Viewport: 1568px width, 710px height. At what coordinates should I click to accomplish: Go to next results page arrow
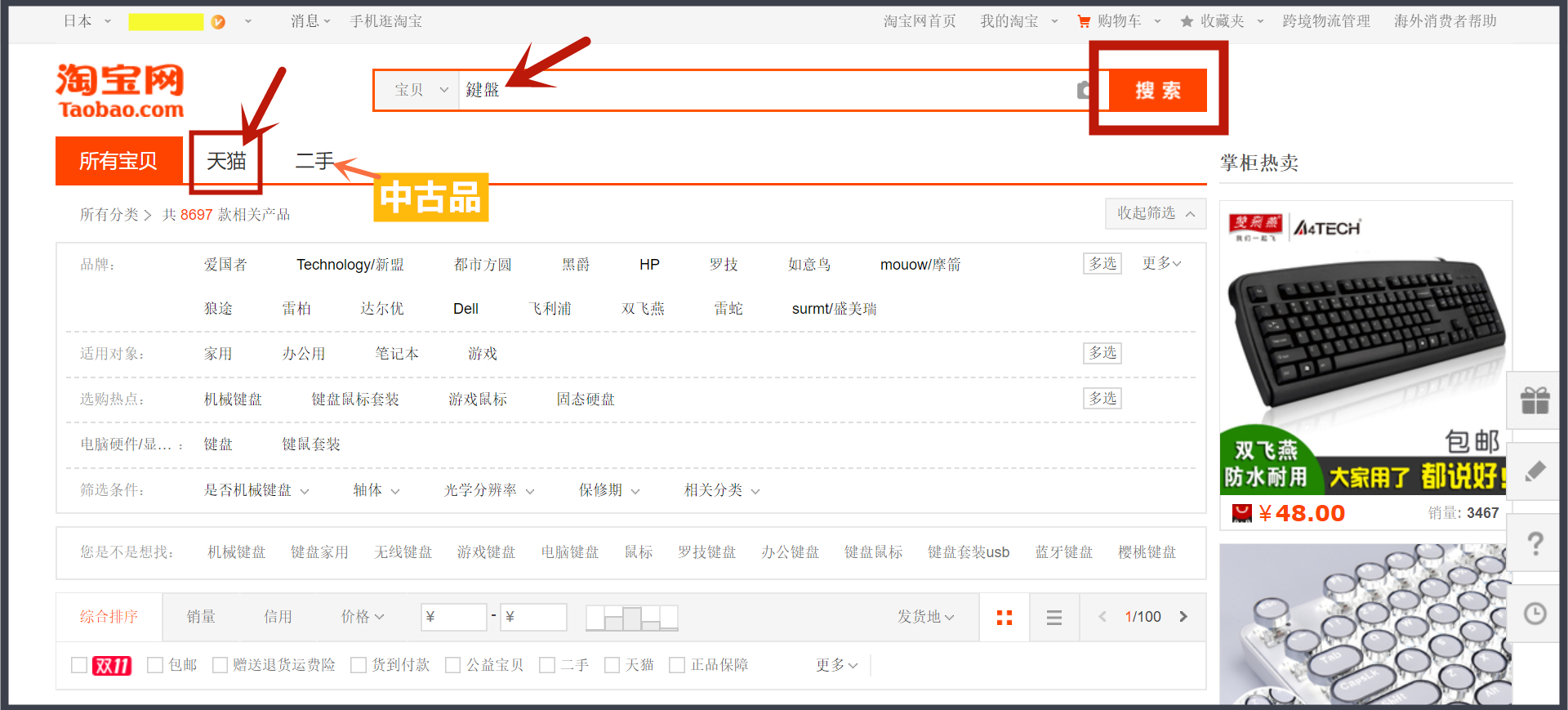coord(1183,617)
